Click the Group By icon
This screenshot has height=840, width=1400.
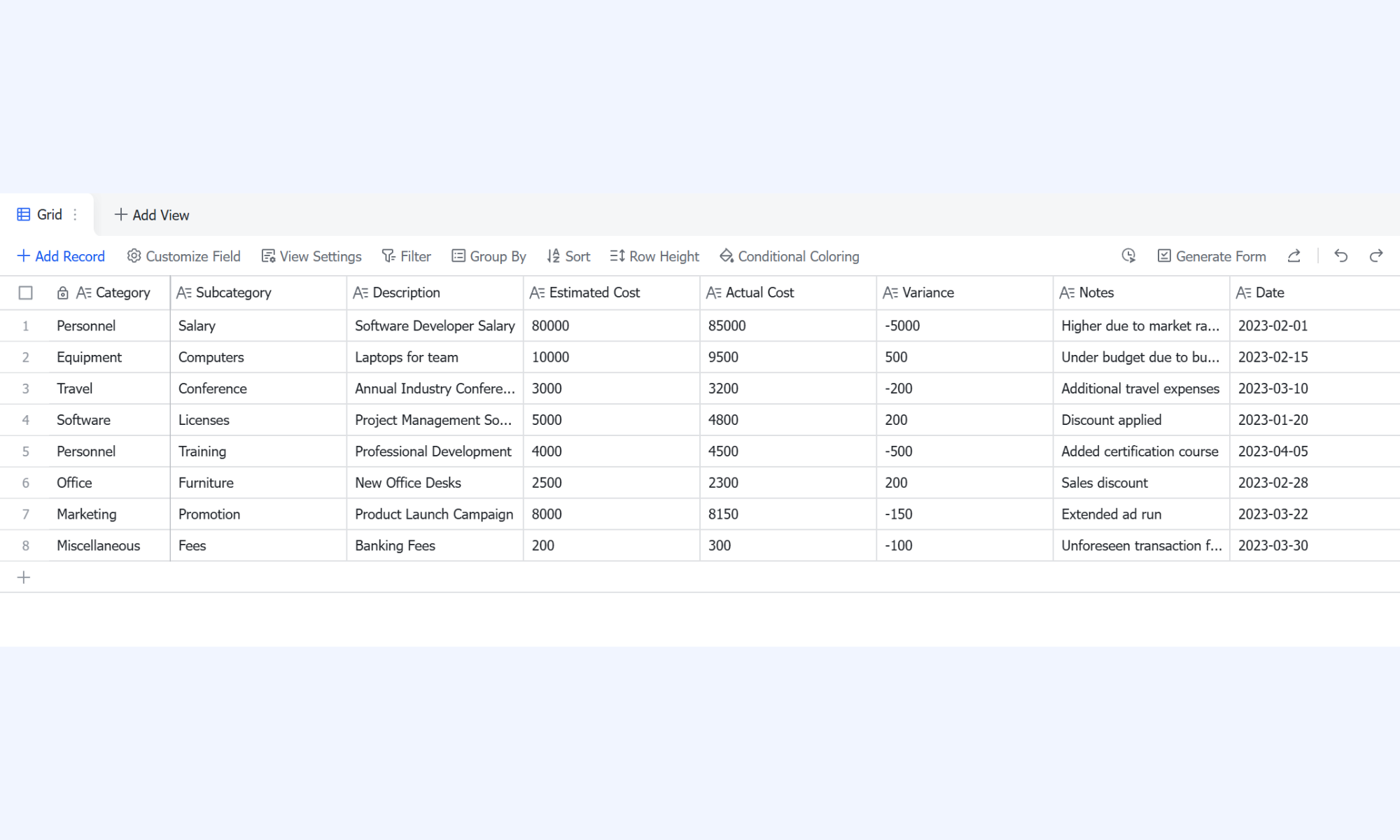click(x=458, y=256)
